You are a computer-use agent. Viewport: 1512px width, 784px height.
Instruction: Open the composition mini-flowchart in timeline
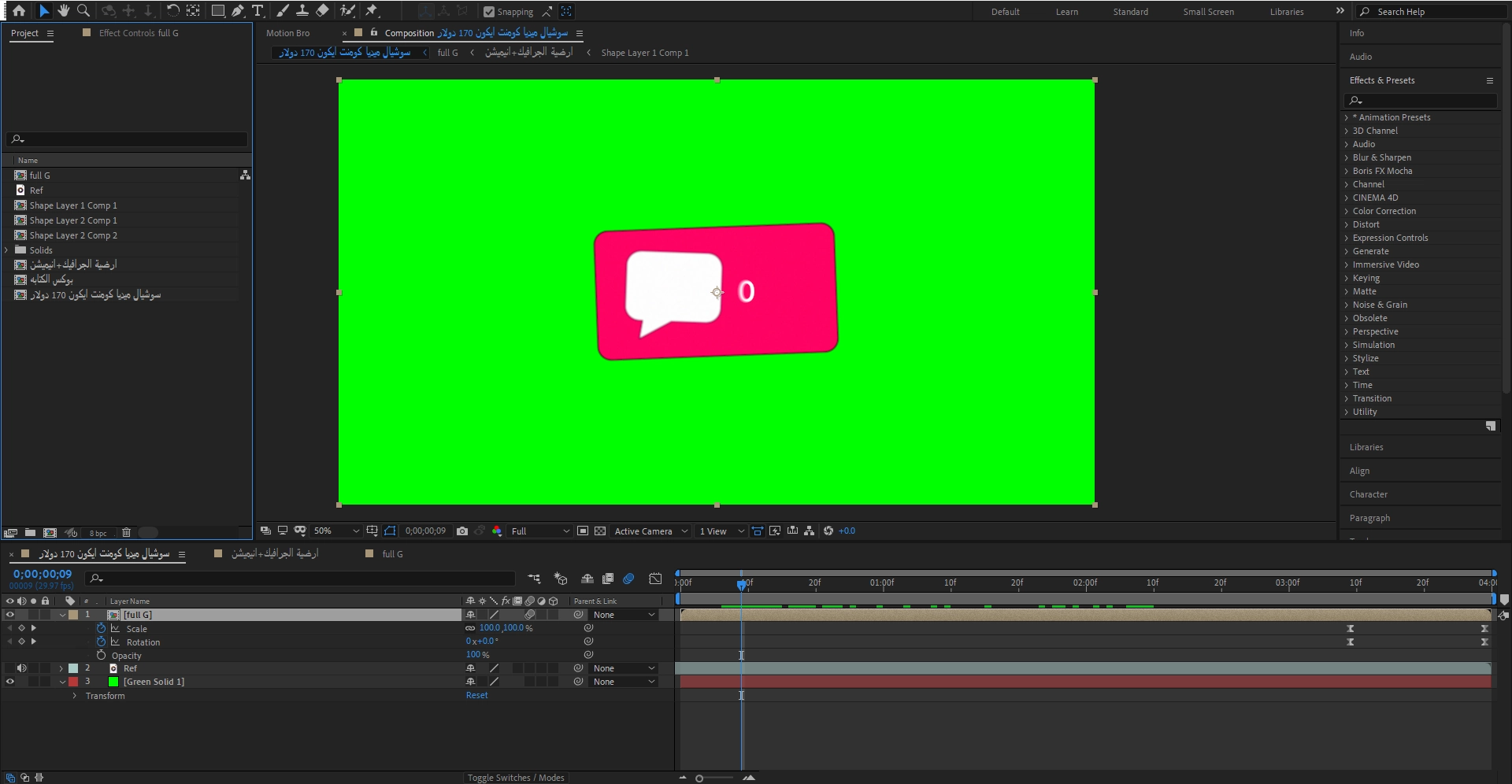pyautogui.click(x=534, y=579)
